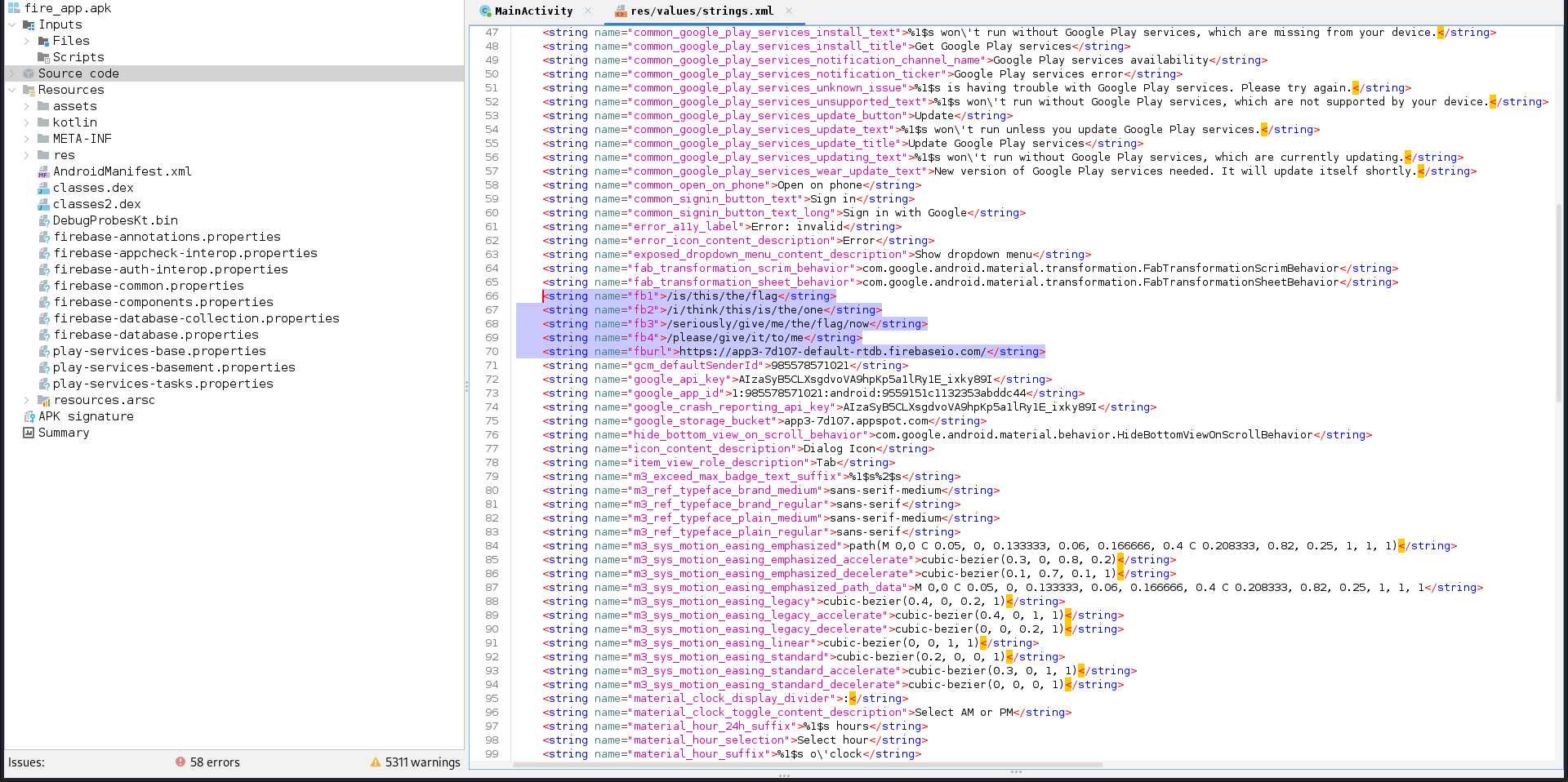
Task: Click the Source code package icon
Action: click(x=29, y=73)
